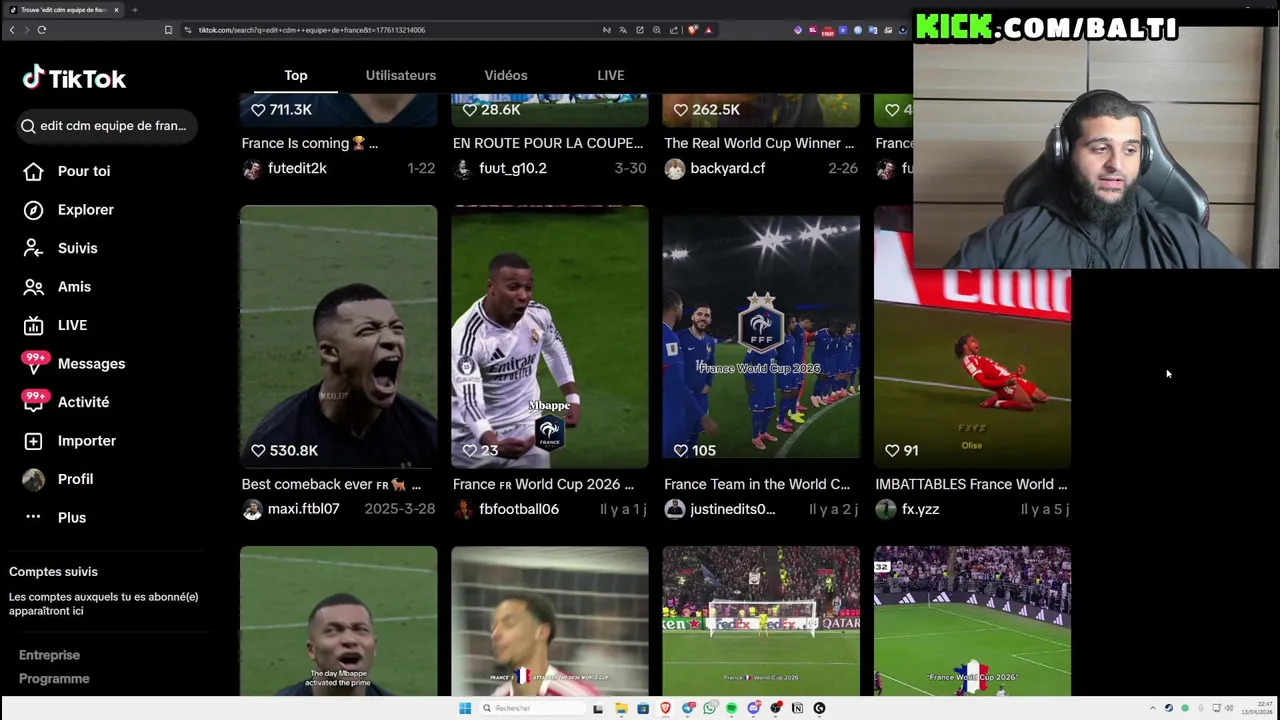Image resolution: width=1280 pixels, height=720 pixels.
Task: Click the fx.yzz avatar icon
Action: pyautogui.click(x=886, y=510)
